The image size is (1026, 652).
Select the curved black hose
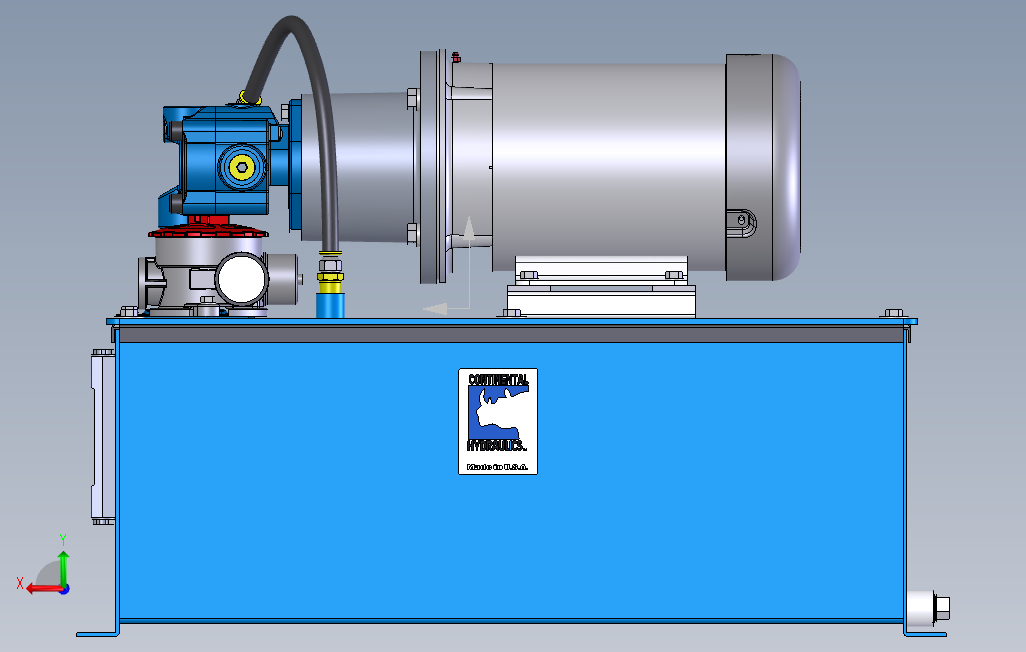point(323,133)
